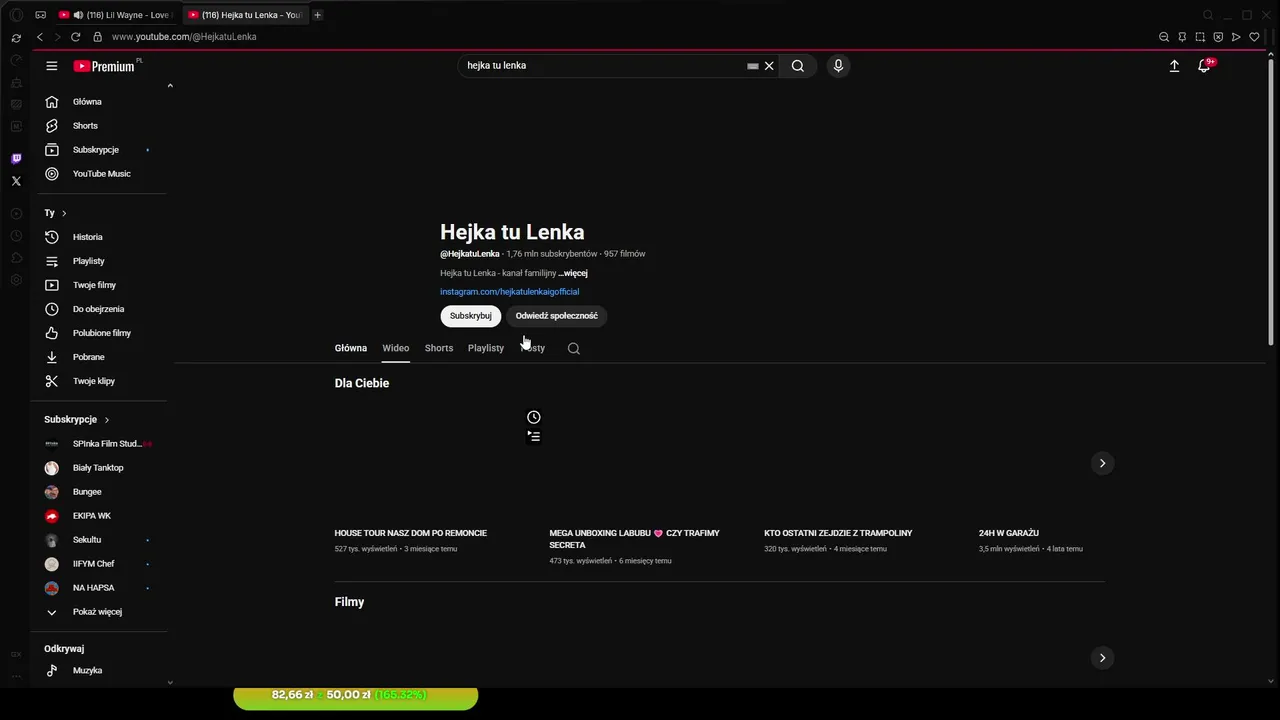Open video MEGA UNBOXING LABUBU
This screenshot has width=1280, height=720.
tap(634, 539)
